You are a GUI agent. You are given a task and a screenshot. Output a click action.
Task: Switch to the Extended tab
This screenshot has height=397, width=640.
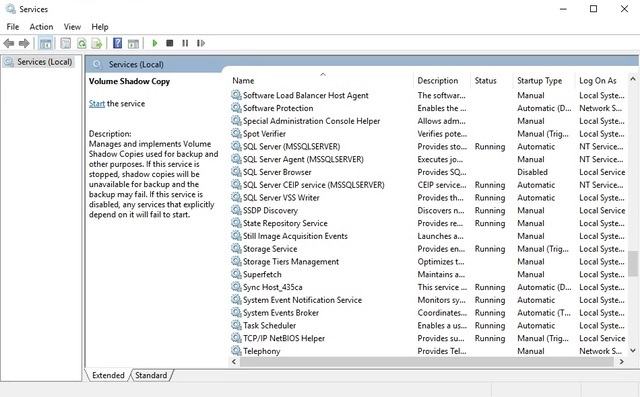pyautogui.click(x=108, y=375)
